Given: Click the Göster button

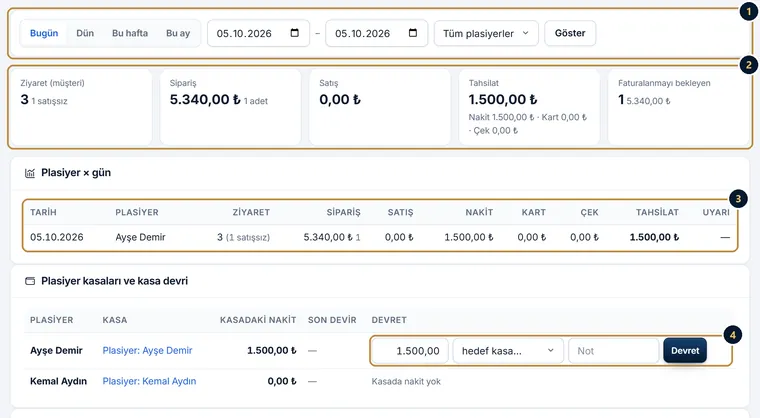Looking at the screenshot, I should (570, 33).
